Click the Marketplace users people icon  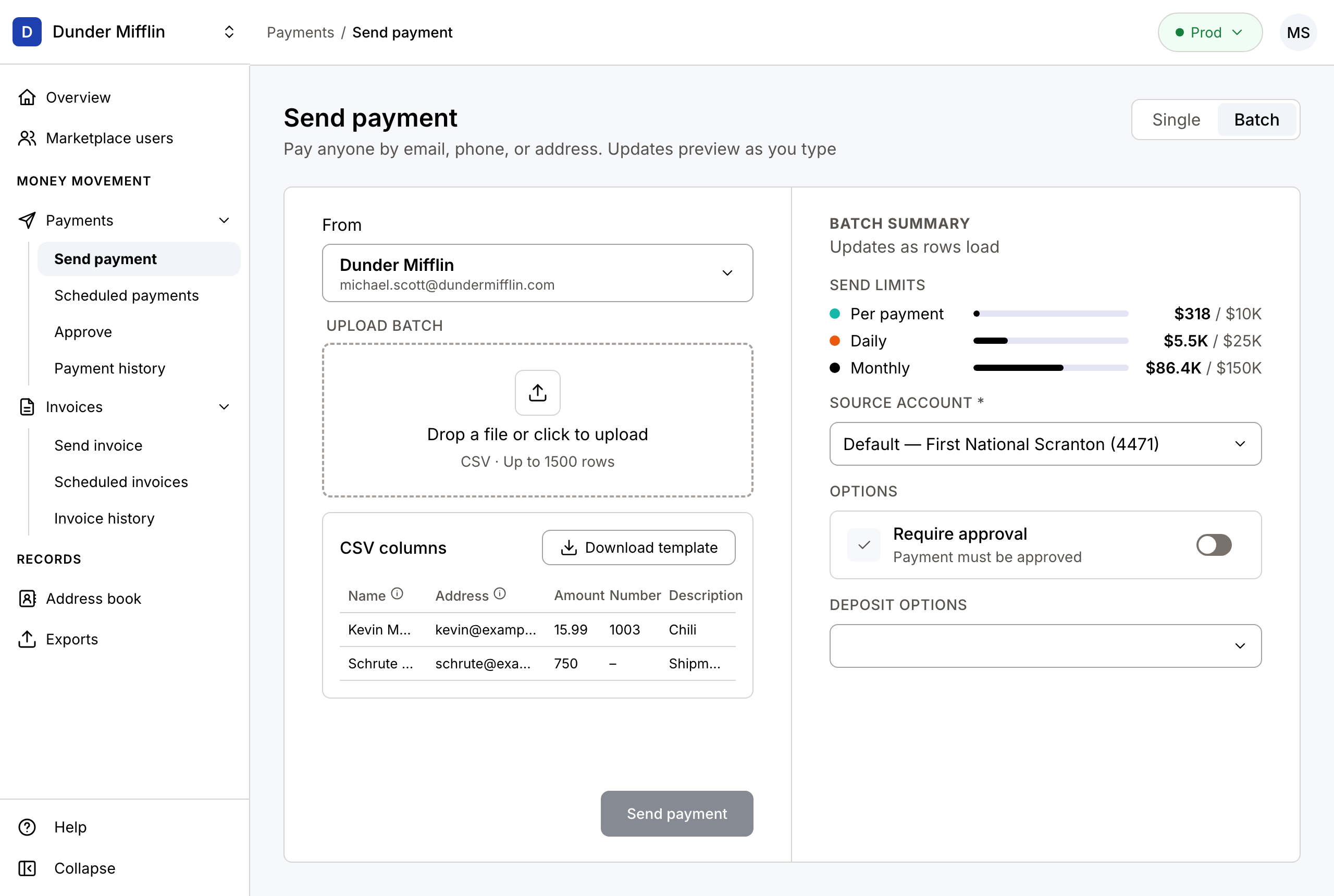27,138
